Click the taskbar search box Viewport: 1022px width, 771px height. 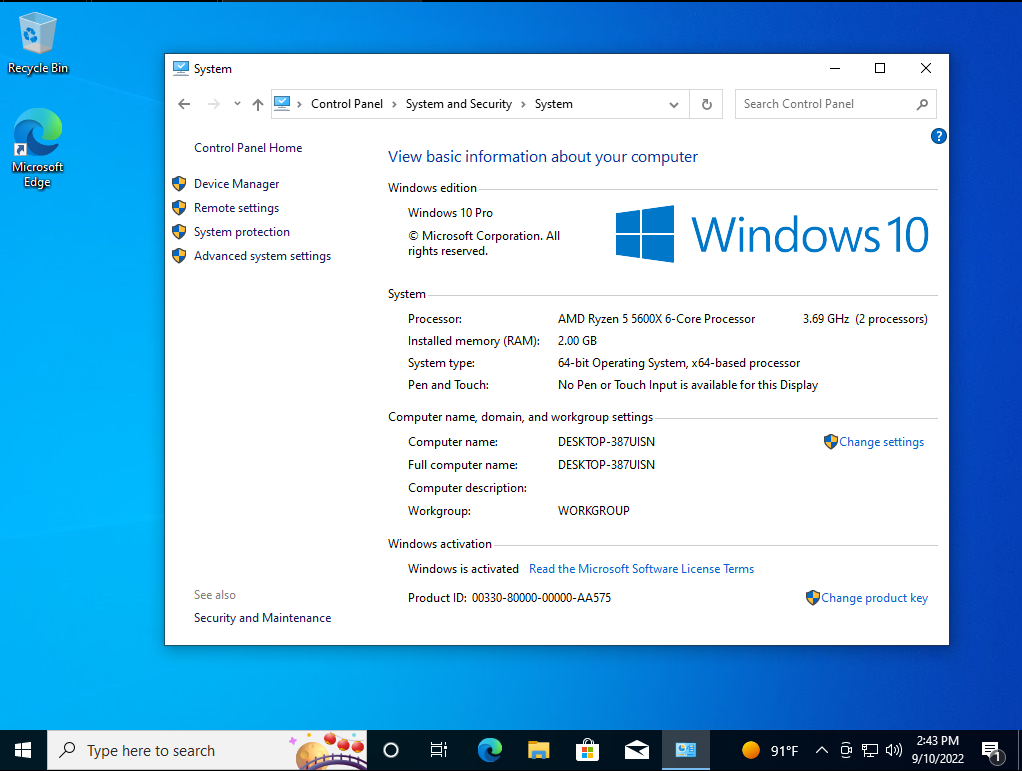click(207, 751)
